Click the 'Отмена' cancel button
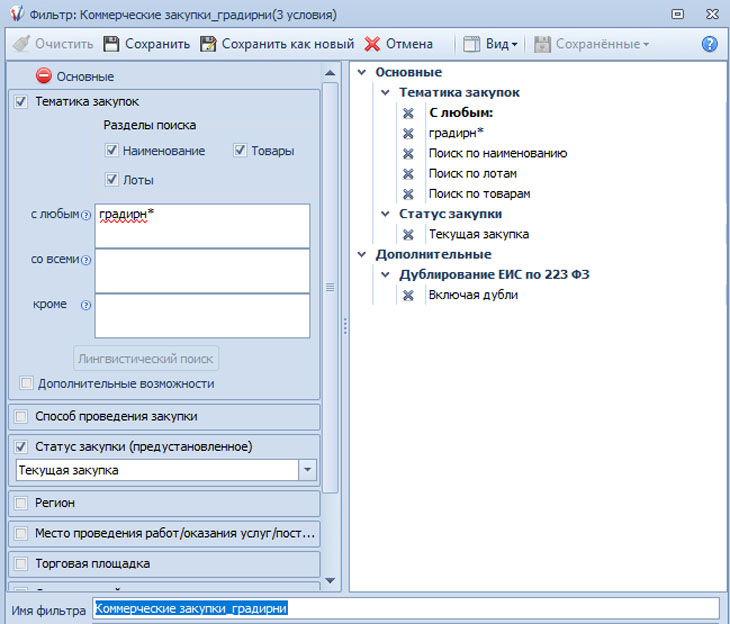 click(x=398, y=44)
